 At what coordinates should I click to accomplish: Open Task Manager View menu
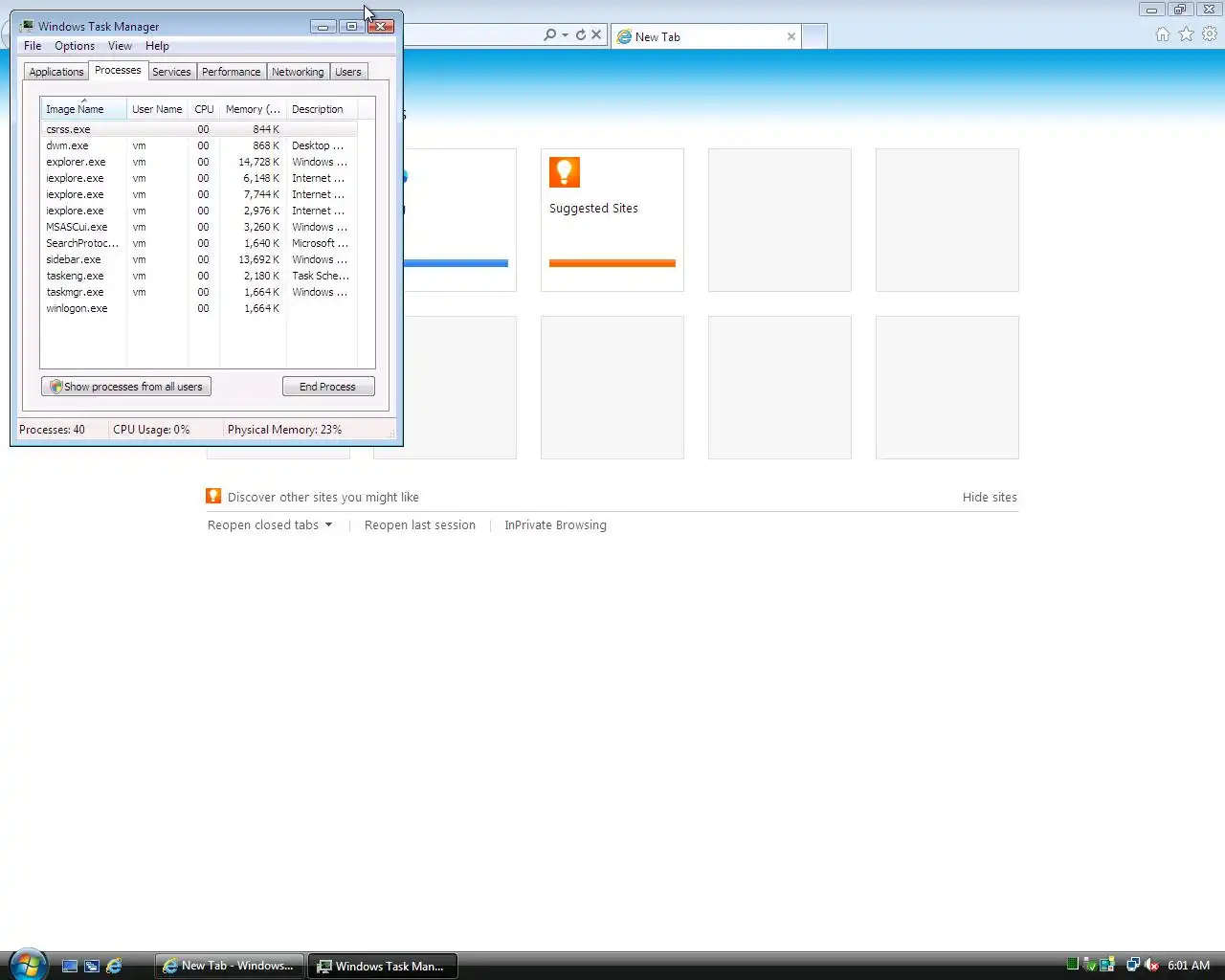pos(120,46)
